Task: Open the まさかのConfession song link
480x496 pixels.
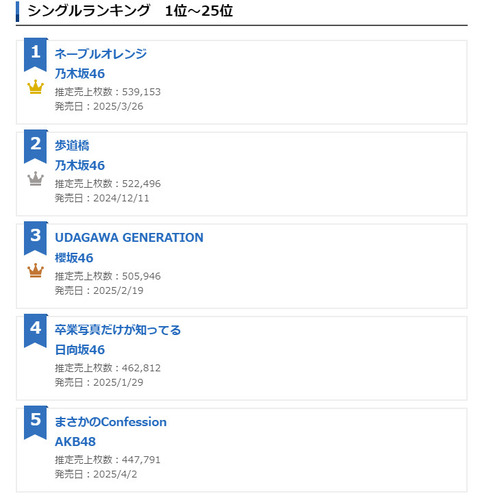Action: point(111,422)
